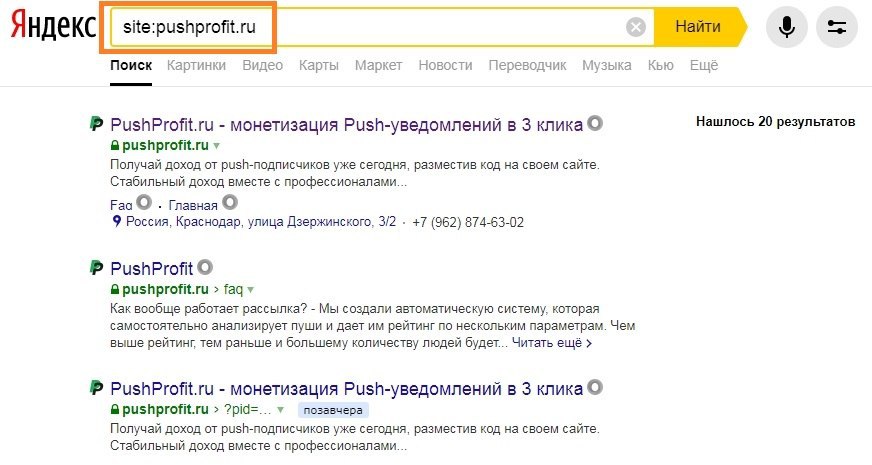The width and height of the screenshot is (872, 465).
Task: Open the Карты tab
Action: click(319, 65)
